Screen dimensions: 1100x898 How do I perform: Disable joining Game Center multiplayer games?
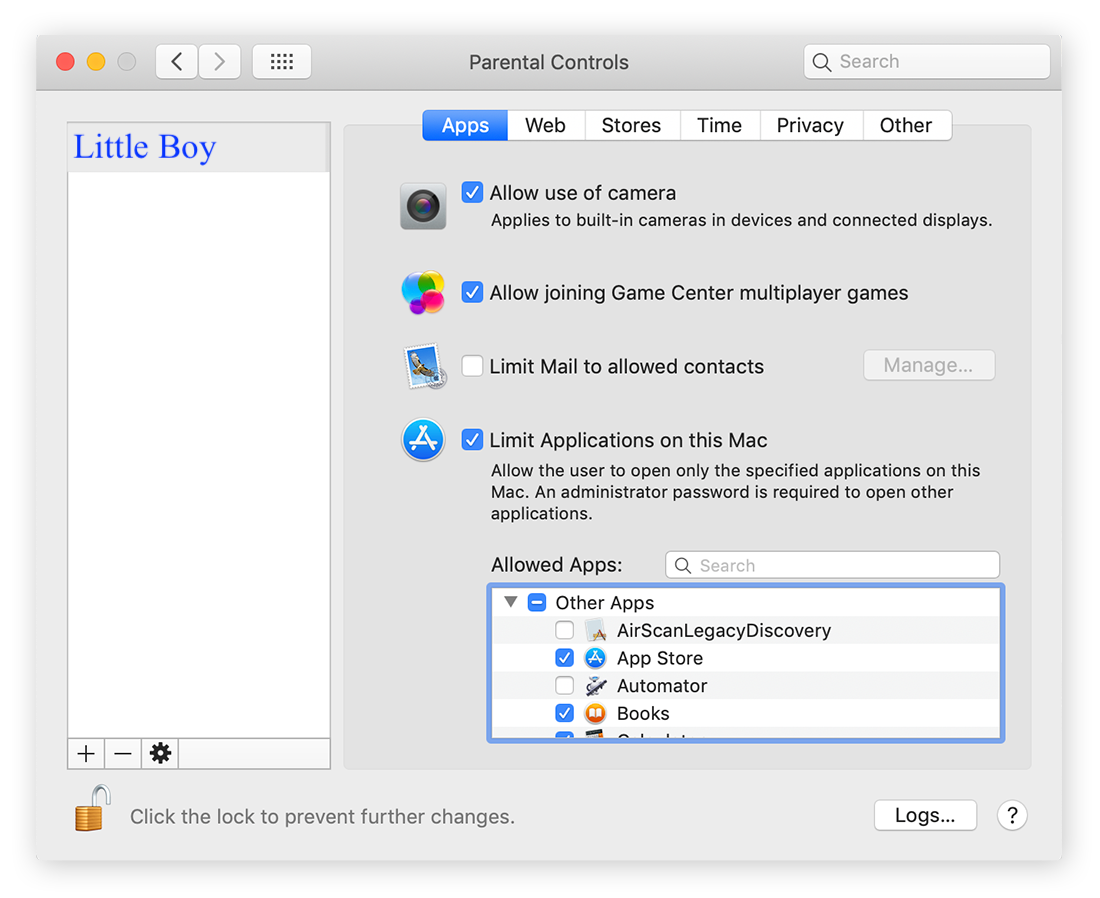[x=471, y=292]
